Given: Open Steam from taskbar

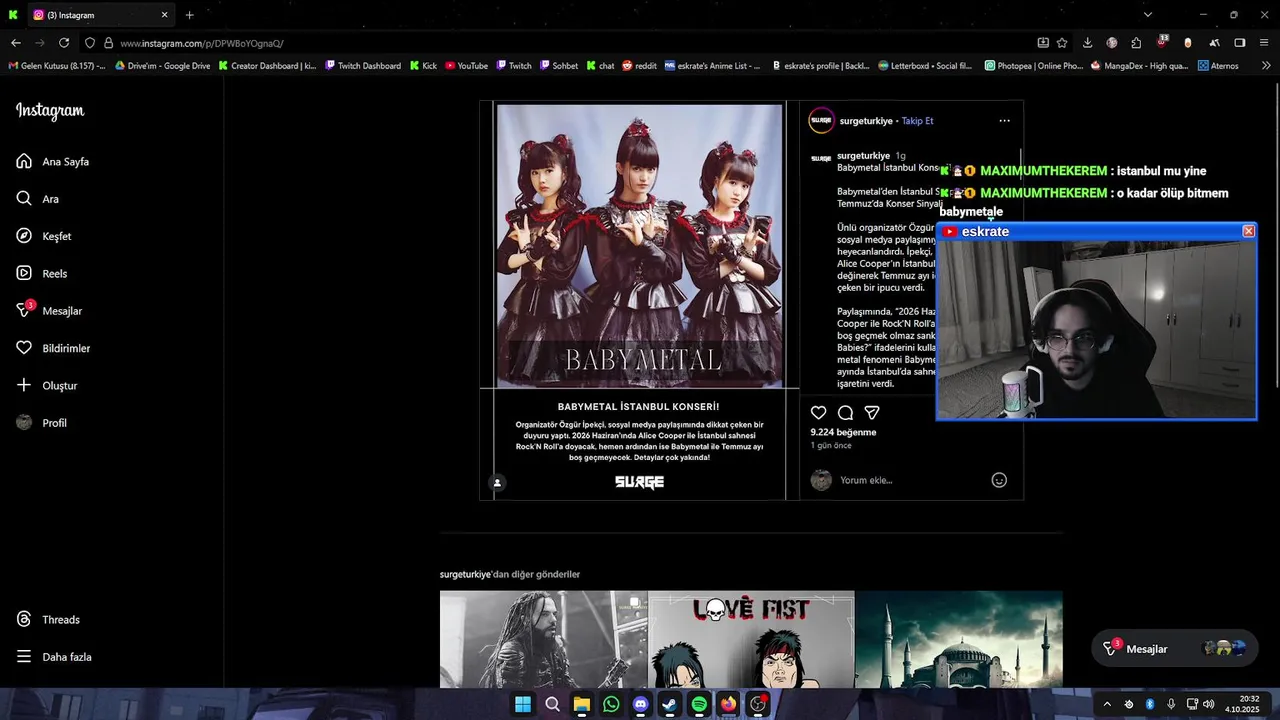Looking at the screenshot, I should point(670,704).
